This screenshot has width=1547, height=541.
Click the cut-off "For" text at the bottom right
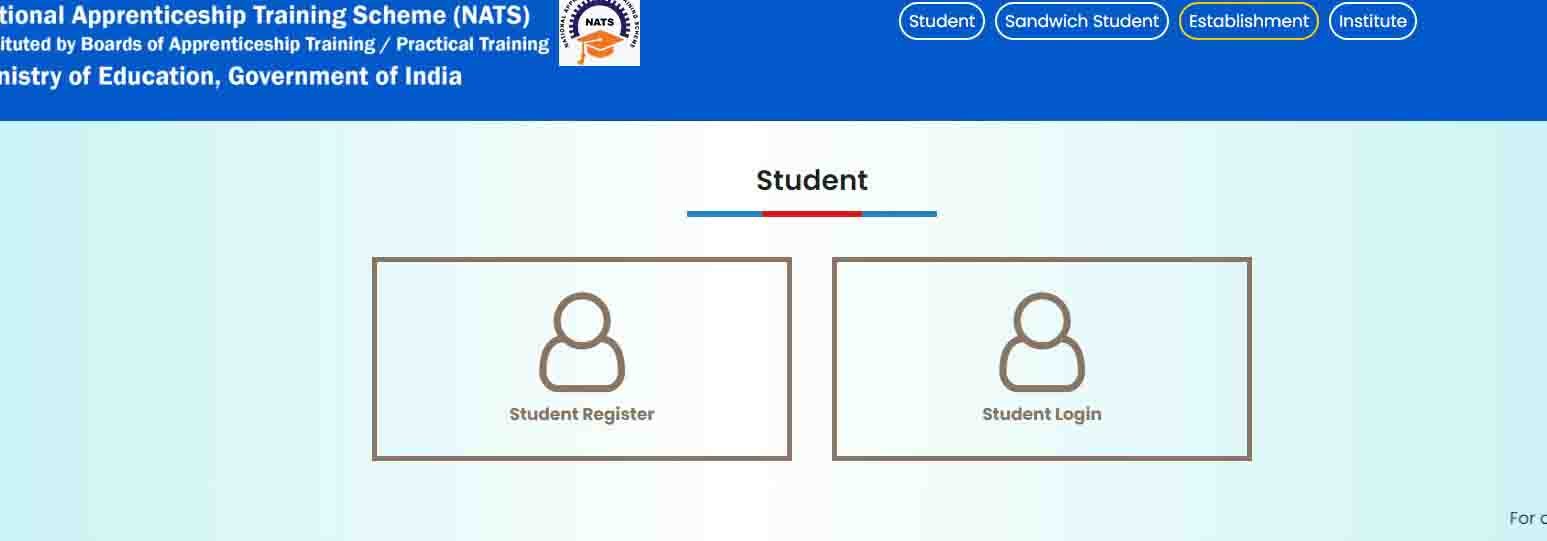[x=1528, y=518]
